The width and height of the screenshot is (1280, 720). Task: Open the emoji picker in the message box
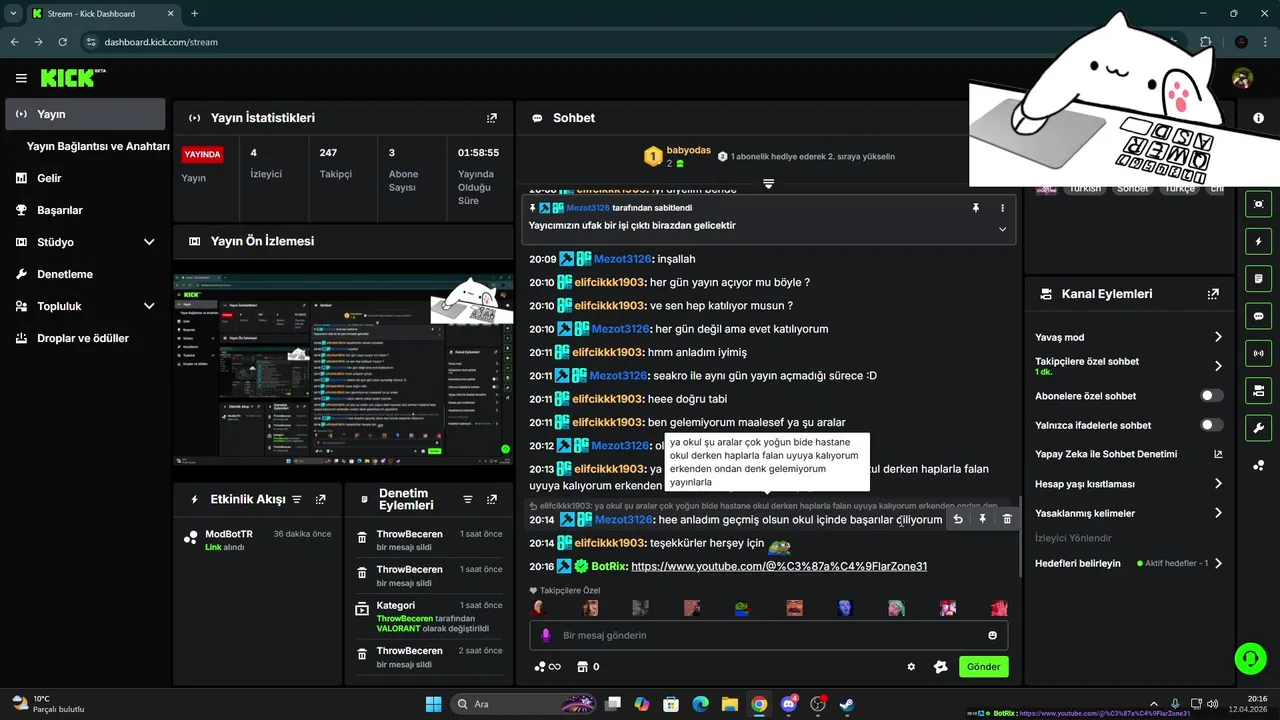(992, 635)
